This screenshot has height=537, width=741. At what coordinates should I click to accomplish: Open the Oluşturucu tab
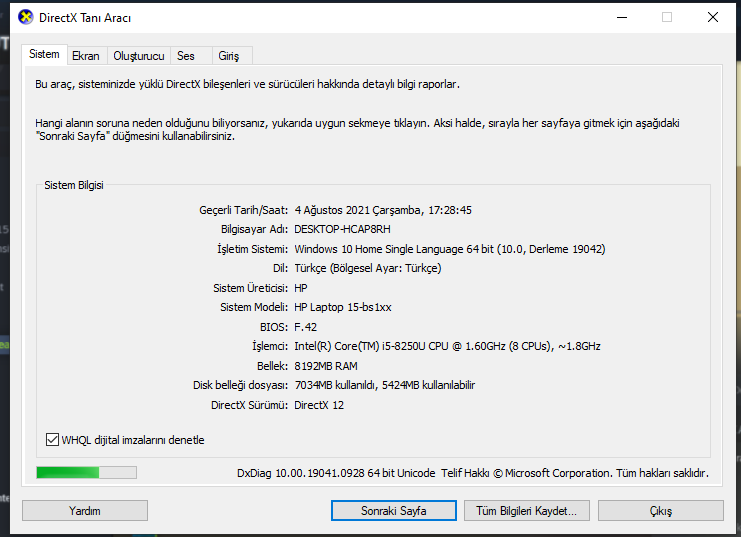pyautogui.click(x=139, y=56)
